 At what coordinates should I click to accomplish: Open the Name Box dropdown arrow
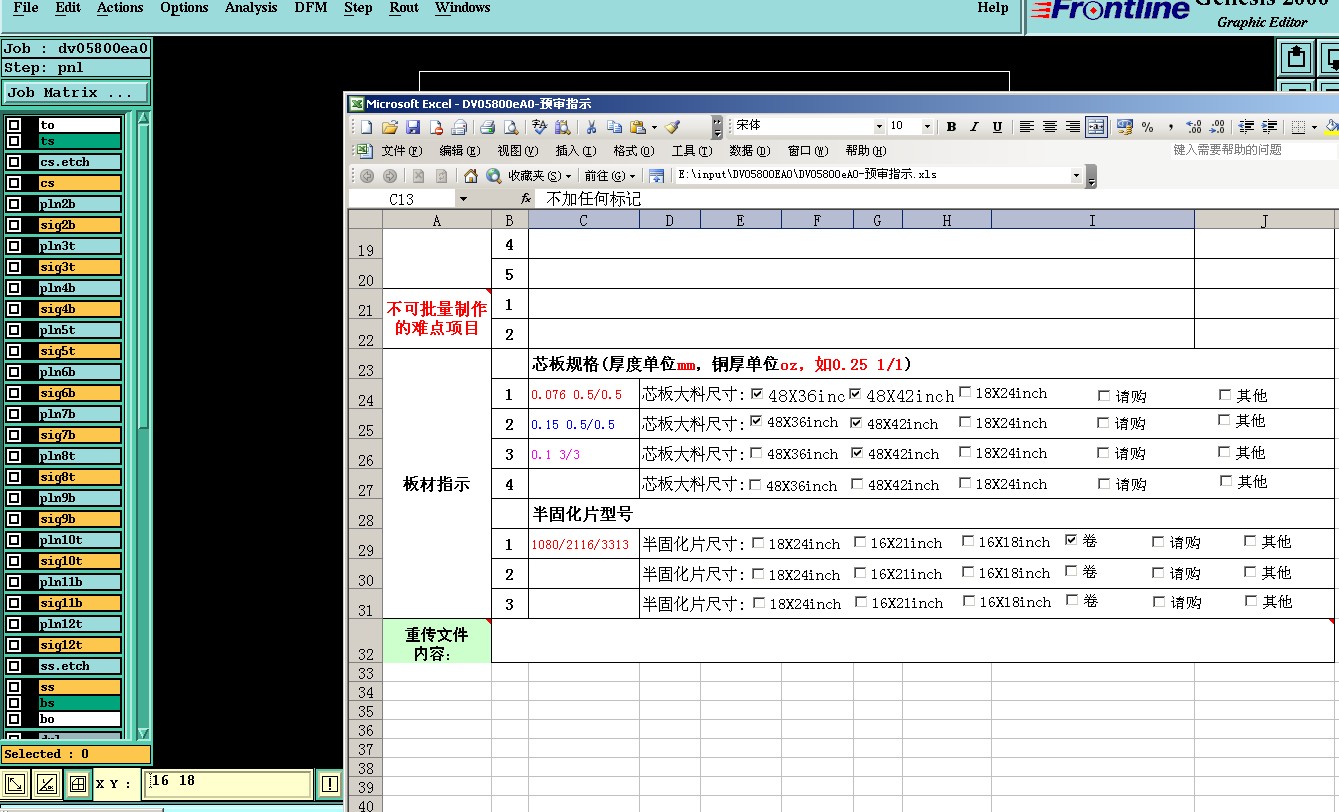click(462, 199)
